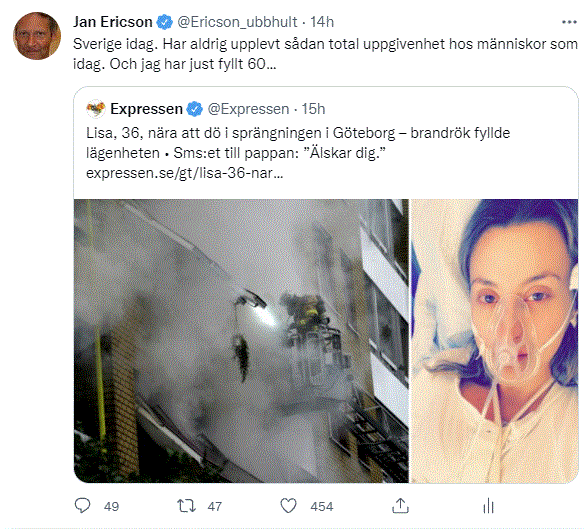The width and height of the screenshot is (586, 531).
Task: Open the @Expressen handle
Action: pyautogui.click(x=248, y=109)
